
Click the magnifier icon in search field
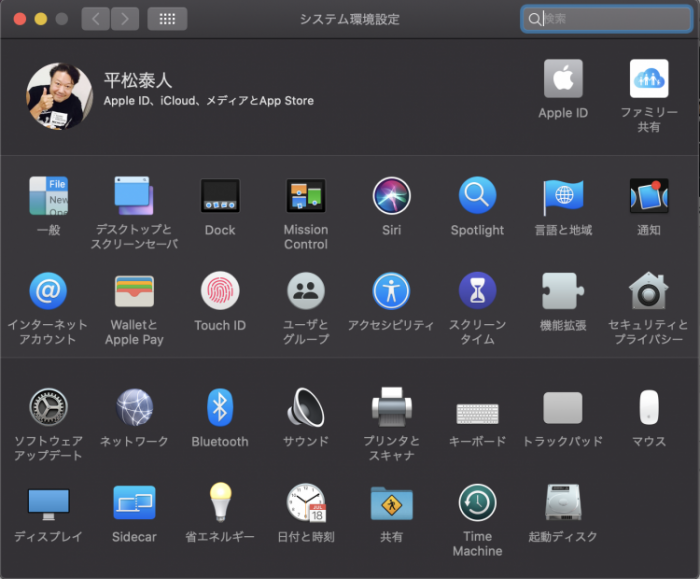(x=534, y=19)
